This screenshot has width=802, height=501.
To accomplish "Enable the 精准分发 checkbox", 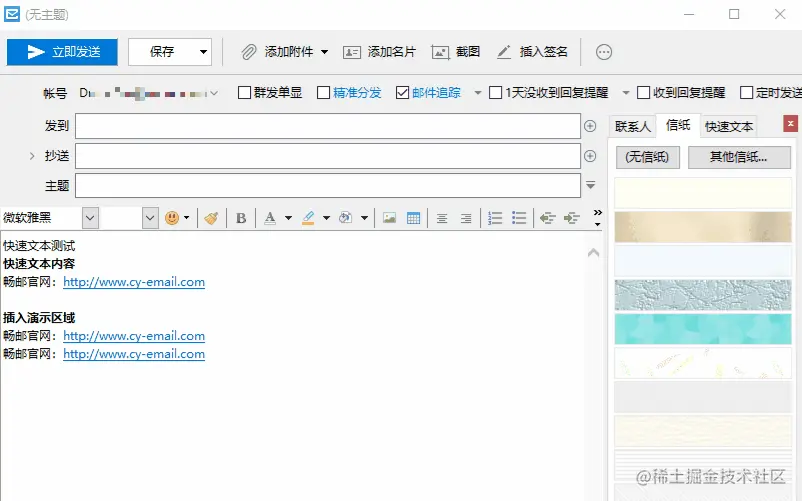I will [323, 93].
